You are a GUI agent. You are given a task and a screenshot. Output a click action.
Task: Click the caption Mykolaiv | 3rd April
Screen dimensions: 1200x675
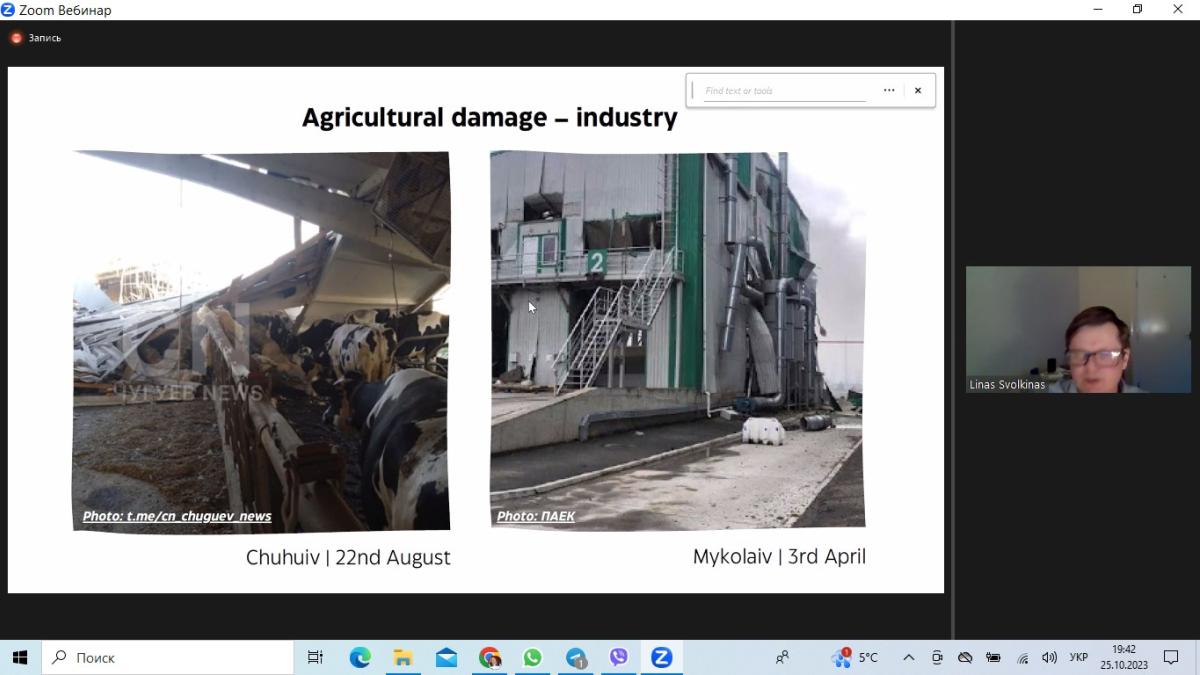[779, 556]
